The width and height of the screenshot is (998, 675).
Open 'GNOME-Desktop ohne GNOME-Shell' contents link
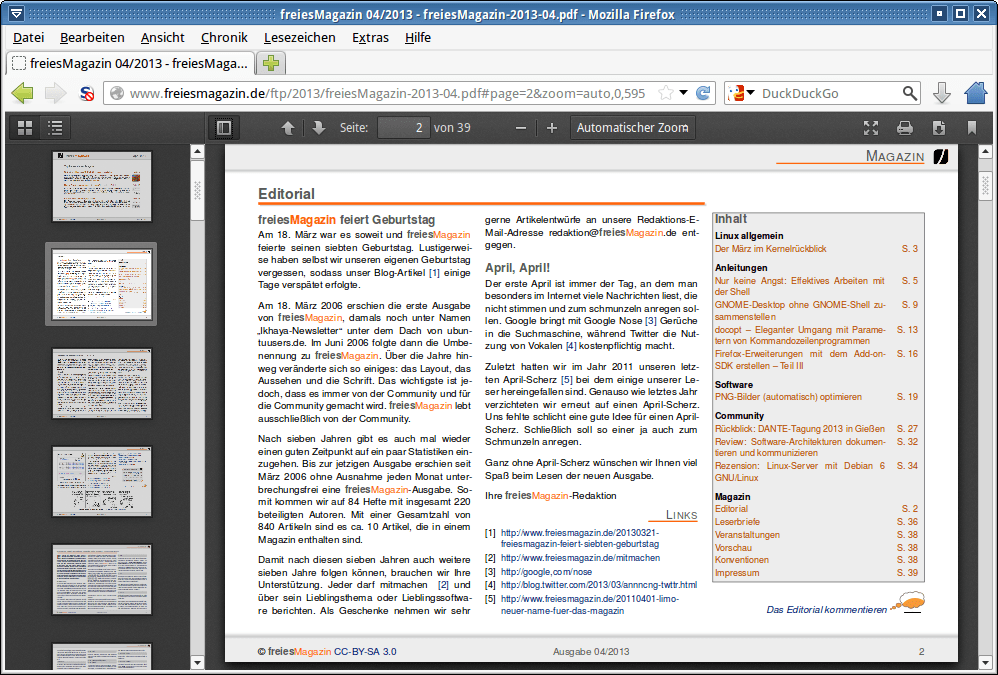(799, 310)
